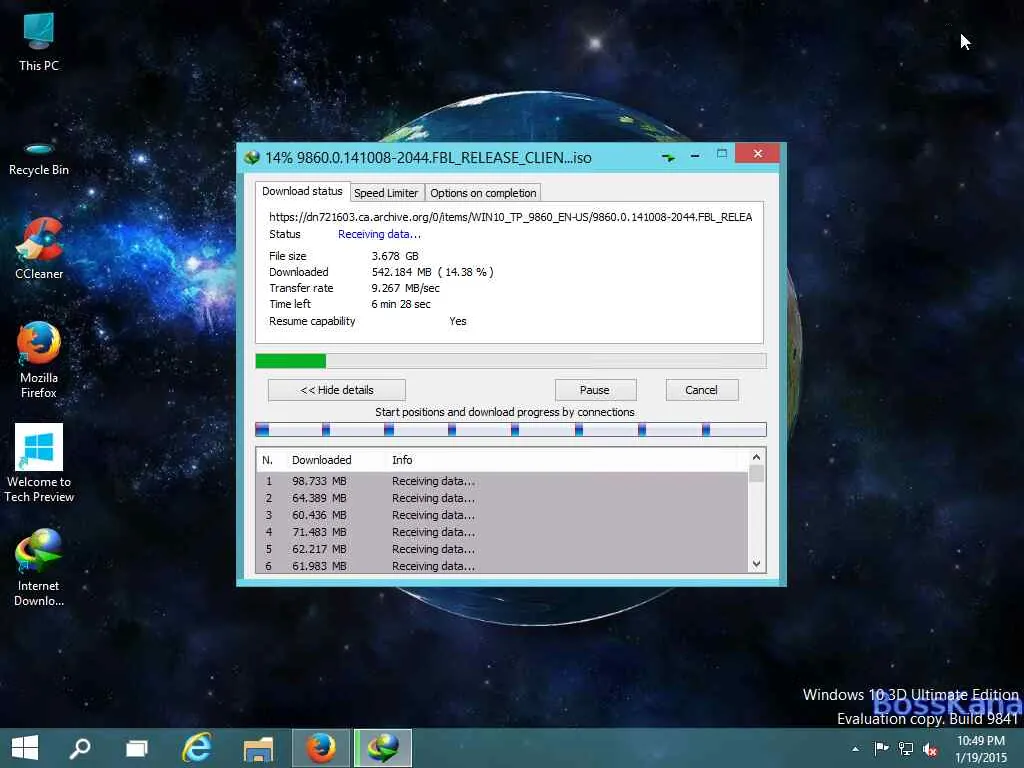The height and width of the screenshot is (768, 1024).
Task: Click the download URL text
Action: tap(511, 217)
